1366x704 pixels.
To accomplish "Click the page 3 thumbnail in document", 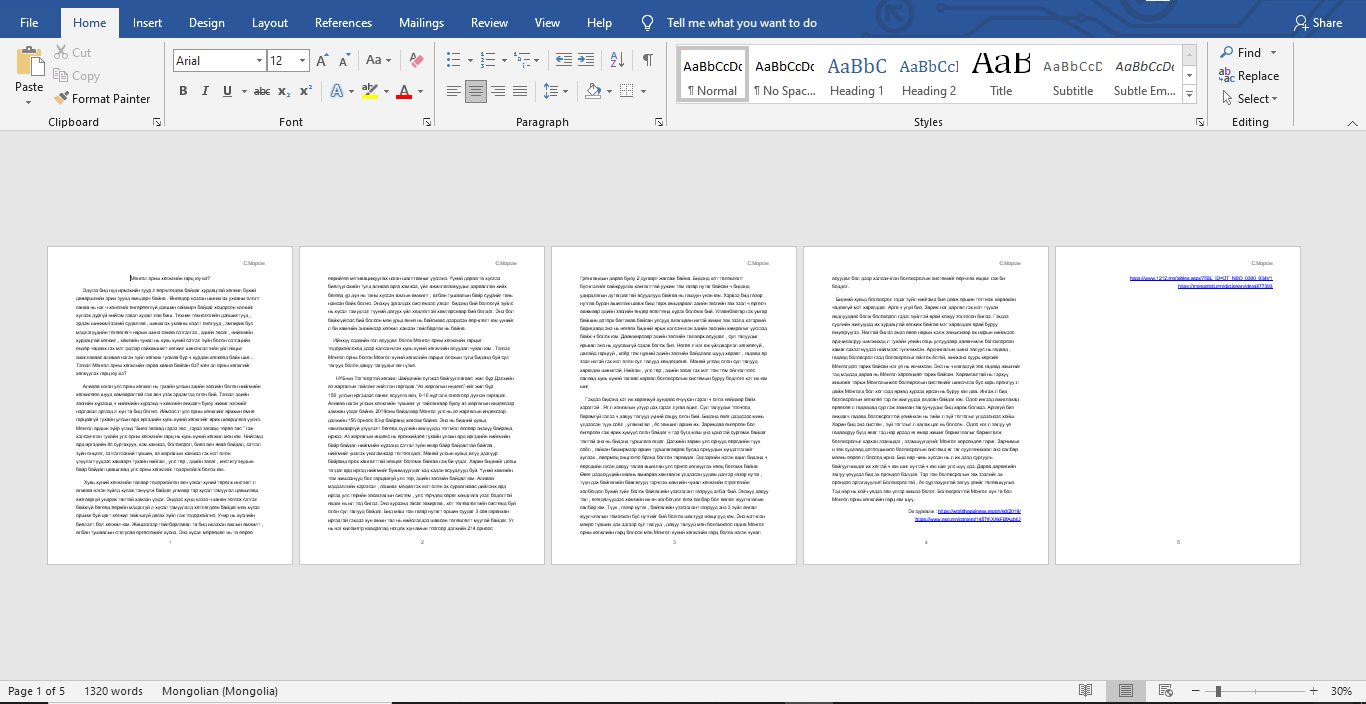I will point(674,405).
